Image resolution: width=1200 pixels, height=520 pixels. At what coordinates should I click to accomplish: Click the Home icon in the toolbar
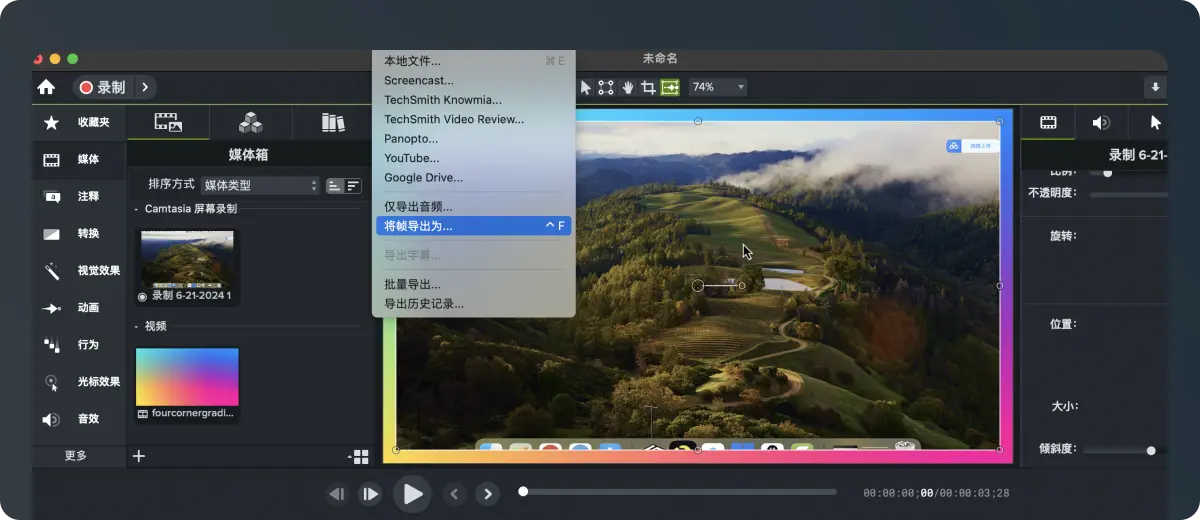(46, 87)
